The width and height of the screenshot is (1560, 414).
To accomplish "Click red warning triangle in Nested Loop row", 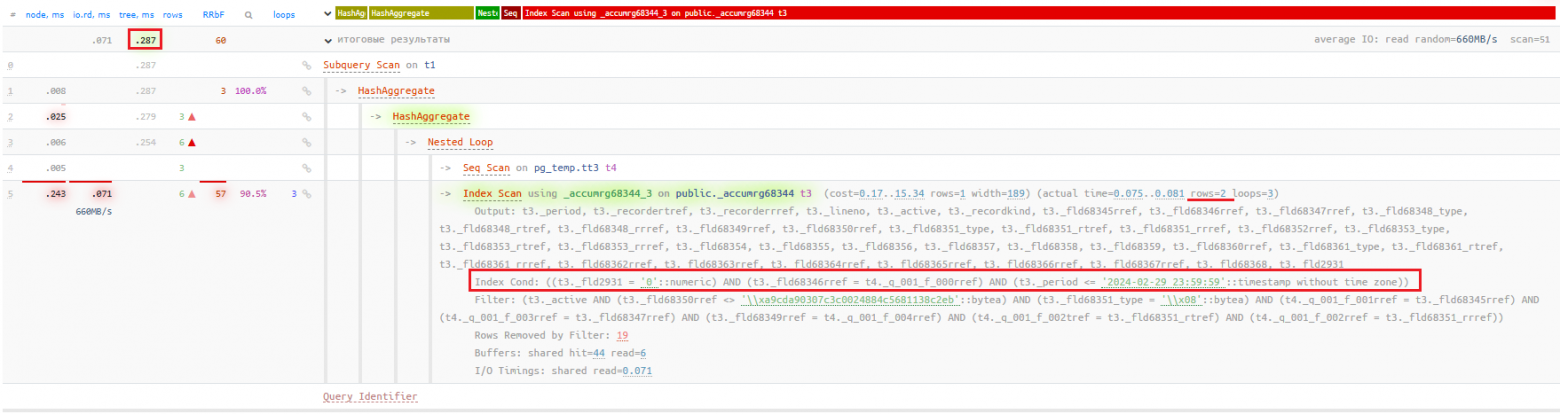I will (x=190, y=143).
